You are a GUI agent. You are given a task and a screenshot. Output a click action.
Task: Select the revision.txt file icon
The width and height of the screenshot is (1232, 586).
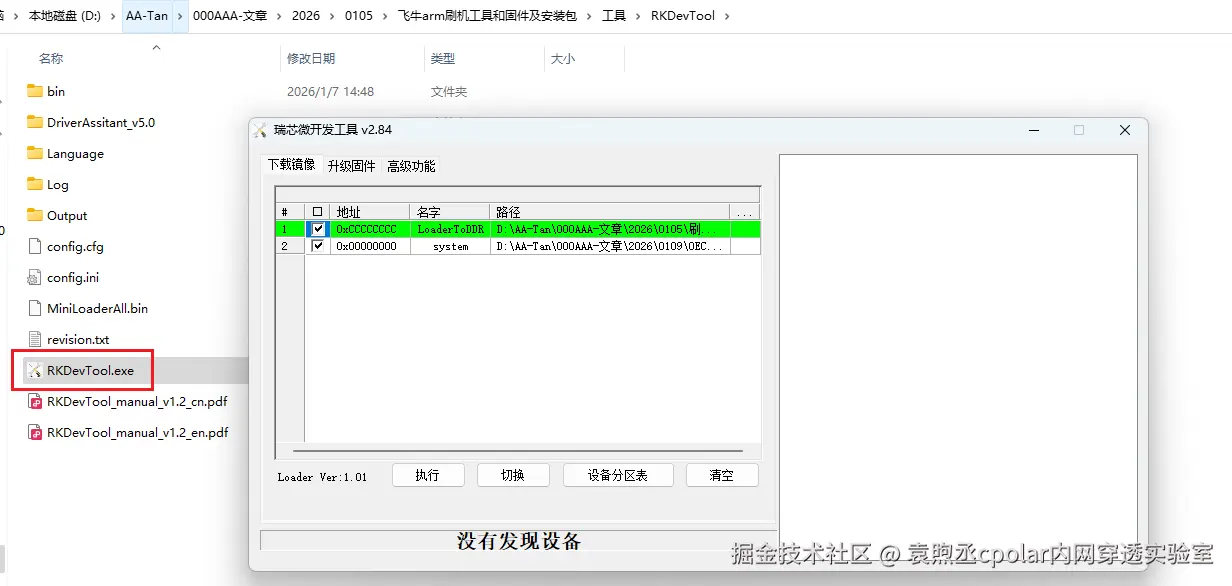pos(35,340)
